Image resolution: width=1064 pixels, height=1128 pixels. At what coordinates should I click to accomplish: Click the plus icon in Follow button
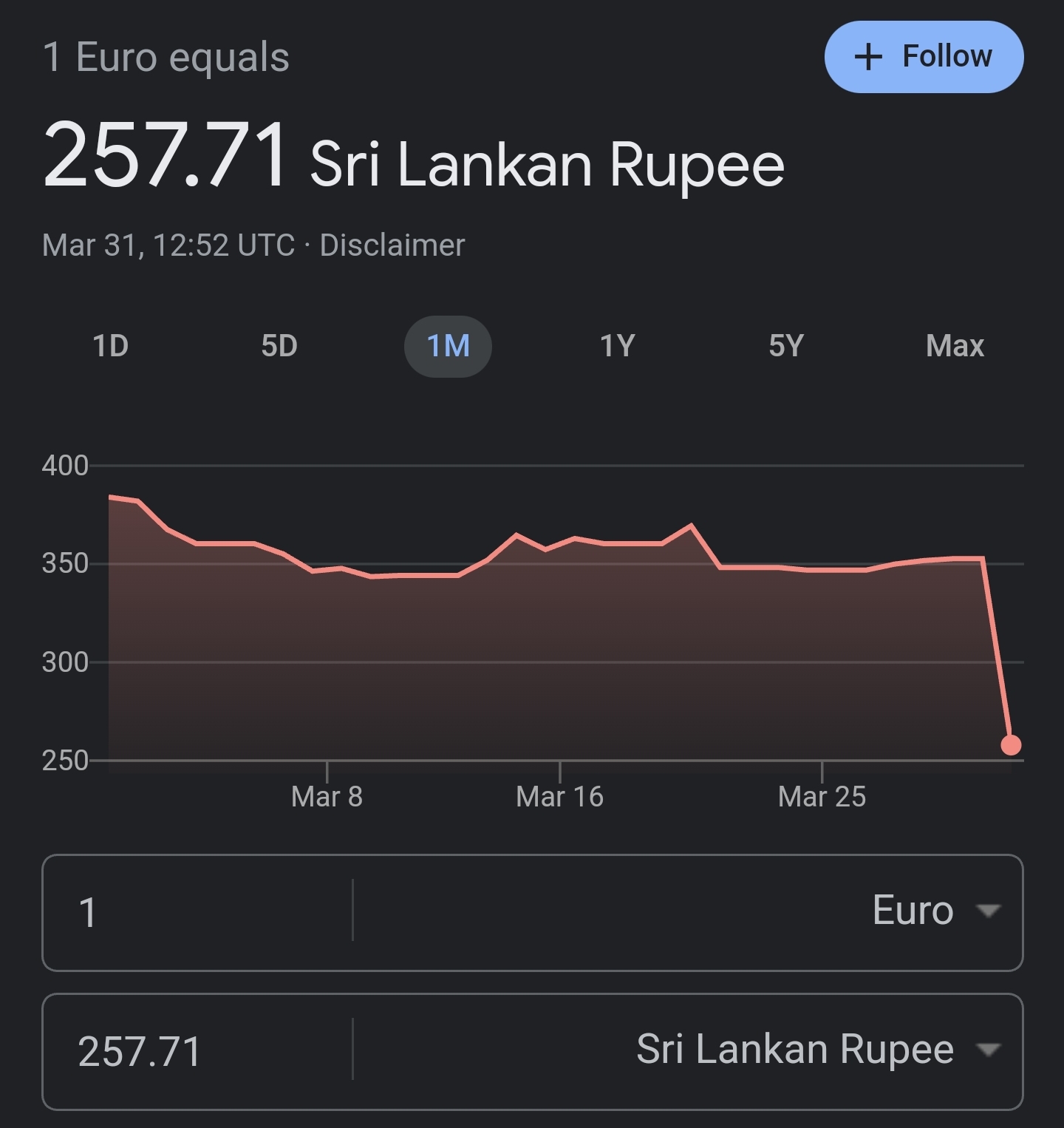(x=868, y=57)
